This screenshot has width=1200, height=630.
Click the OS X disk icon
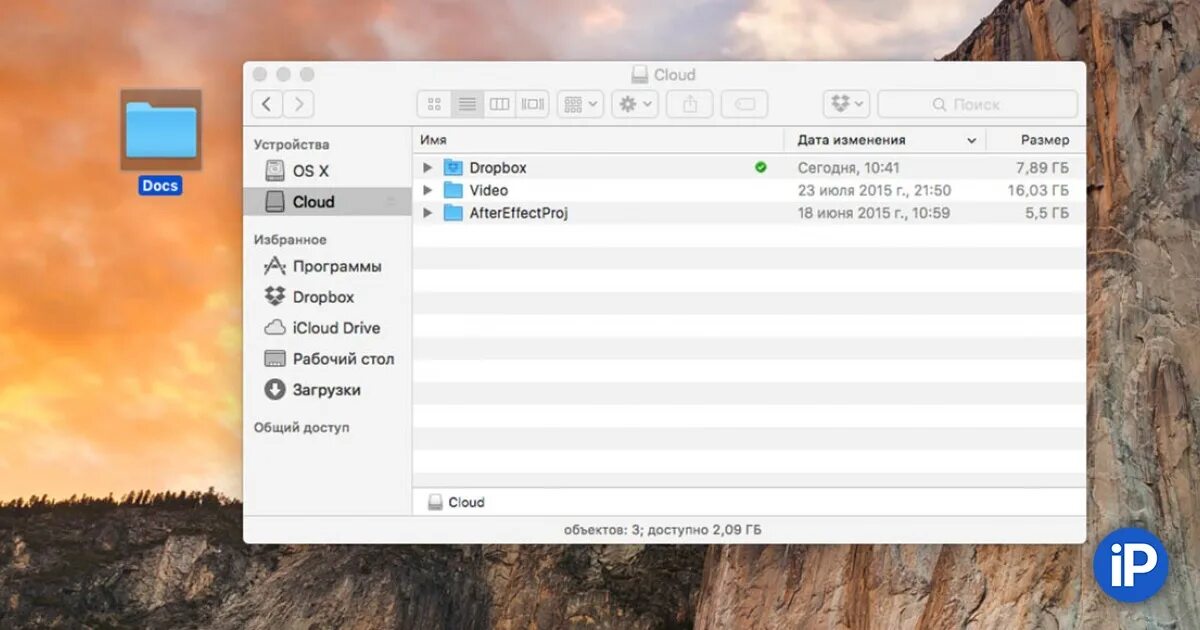pyautogui.click(x=275, y=171)
